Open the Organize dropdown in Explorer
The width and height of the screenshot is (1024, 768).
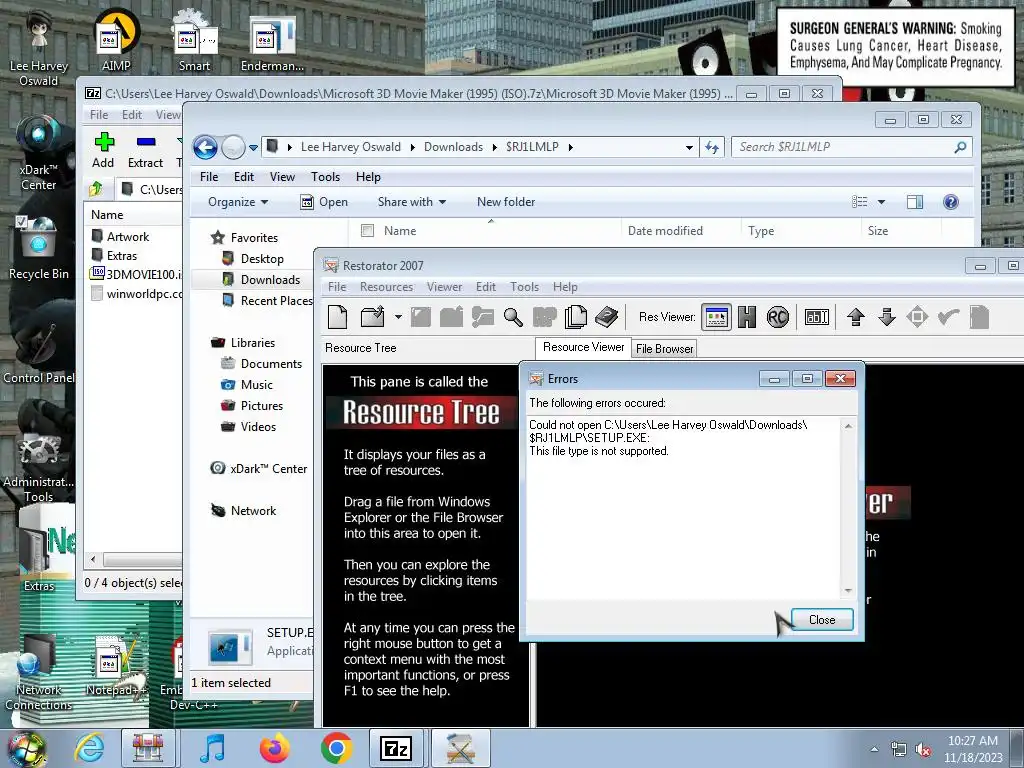point(238,202)
